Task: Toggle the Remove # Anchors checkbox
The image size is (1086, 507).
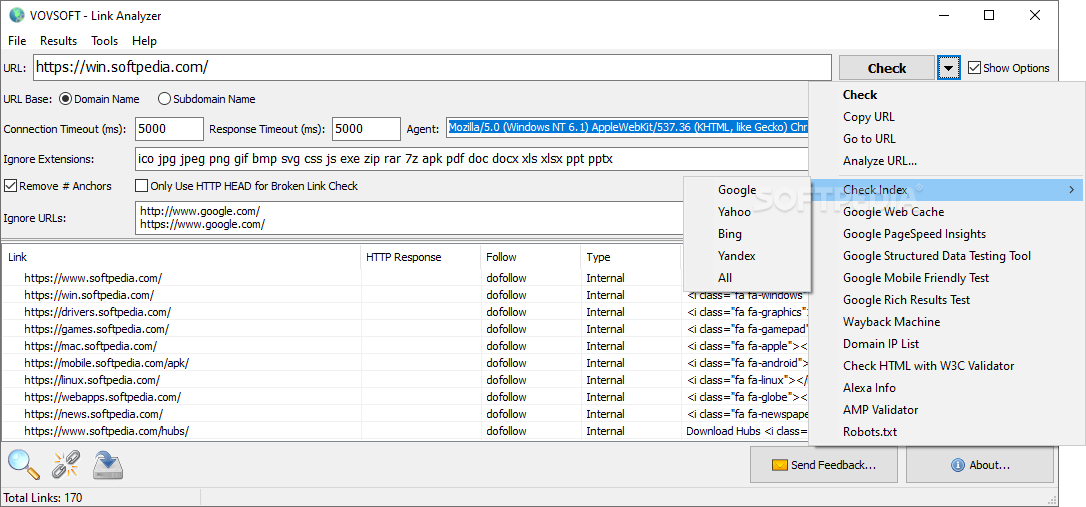Action: click(x=10, y=186)
